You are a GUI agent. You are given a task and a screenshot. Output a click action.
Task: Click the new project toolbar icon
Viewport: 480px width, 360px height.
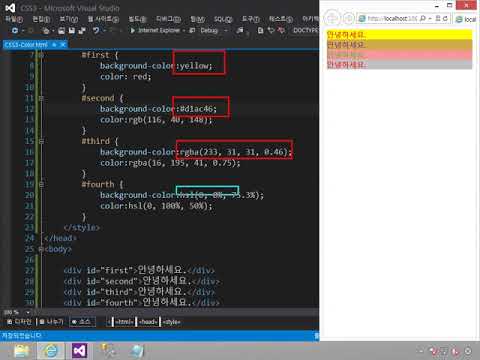click(x=46, y=30)
